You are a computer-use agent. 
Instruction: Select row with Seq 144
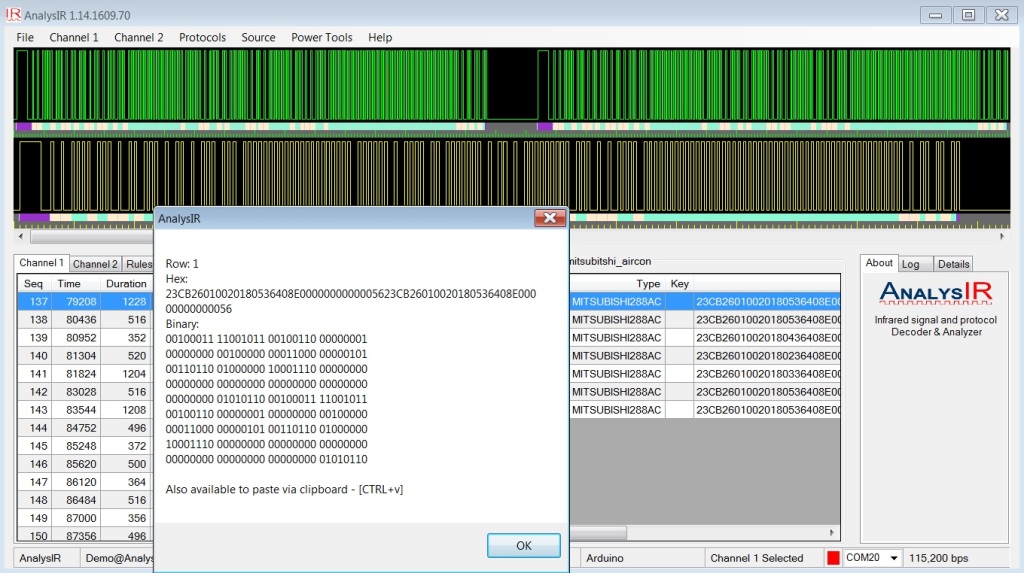[85, 428]
